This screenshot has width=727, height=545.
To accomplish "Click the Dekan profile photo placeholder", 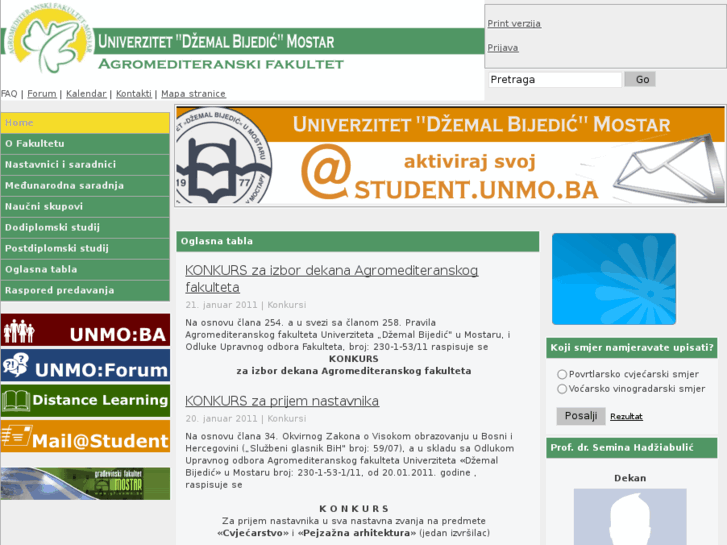I will [x=630, y=516].
